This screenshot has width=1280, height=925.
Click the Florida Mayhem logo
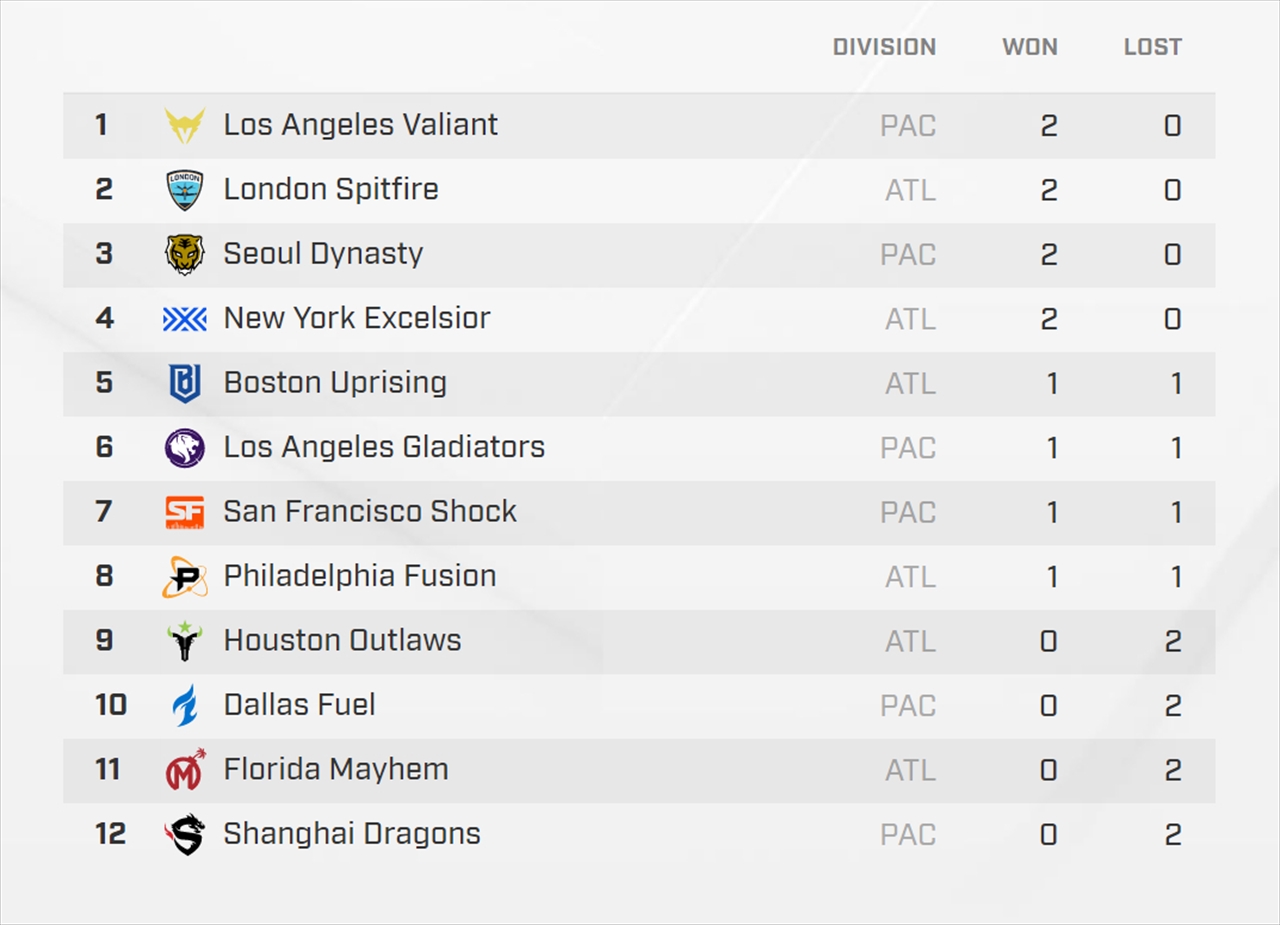[185, 770]
